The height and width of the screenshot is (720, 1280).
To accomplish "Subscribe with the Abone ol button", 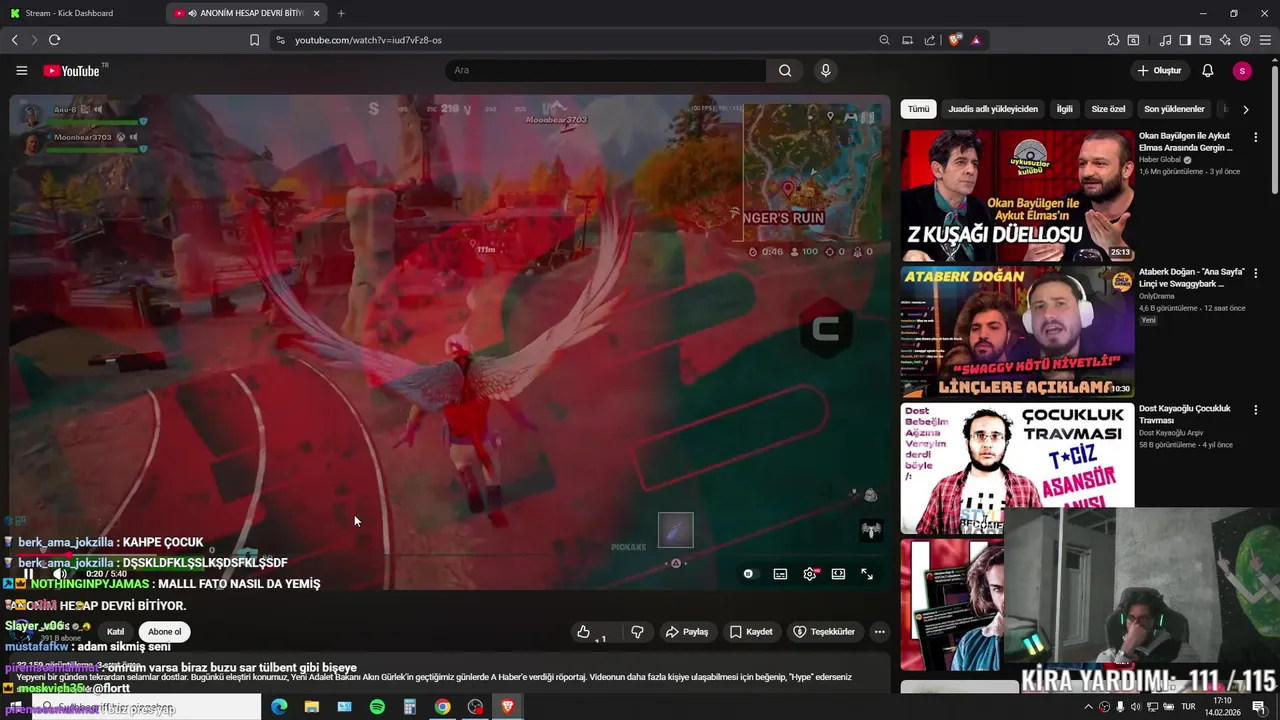I will pos(165,632).
